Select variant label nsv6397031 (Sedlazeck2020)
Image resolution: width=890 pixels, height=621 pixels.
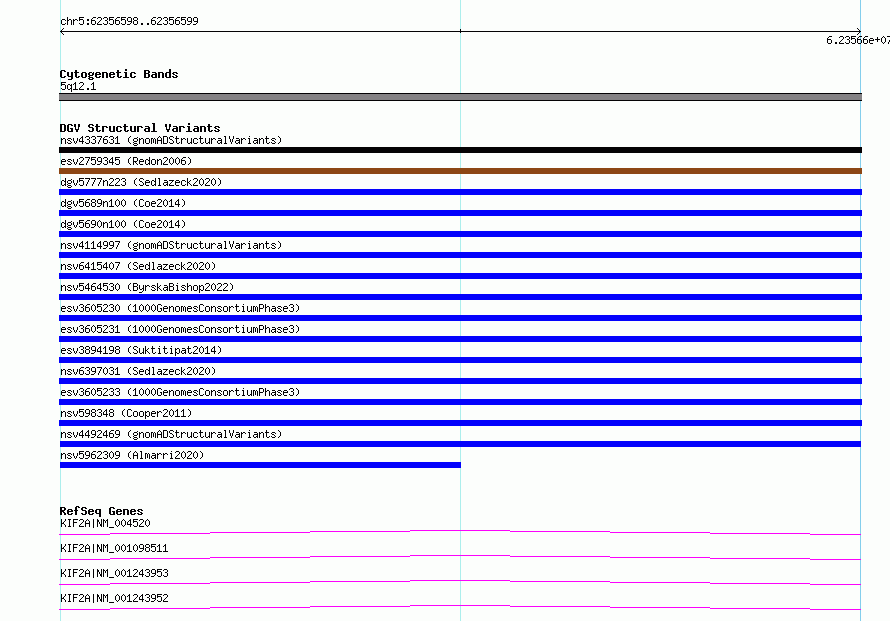[x=138, y=371]
